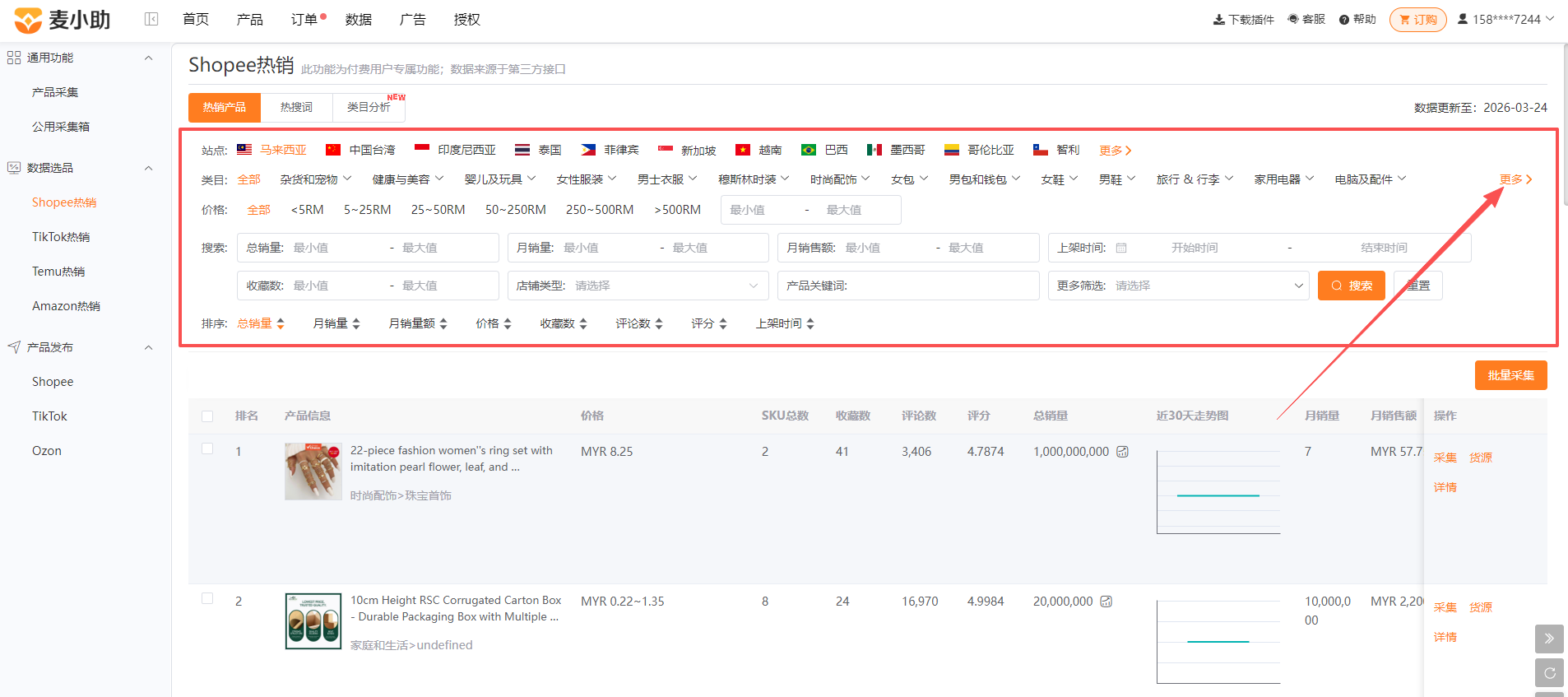This screenshot has width=1568, height=697.
Task: Select the Malaysia flag site icon
Action: click(x=244, y=150)
